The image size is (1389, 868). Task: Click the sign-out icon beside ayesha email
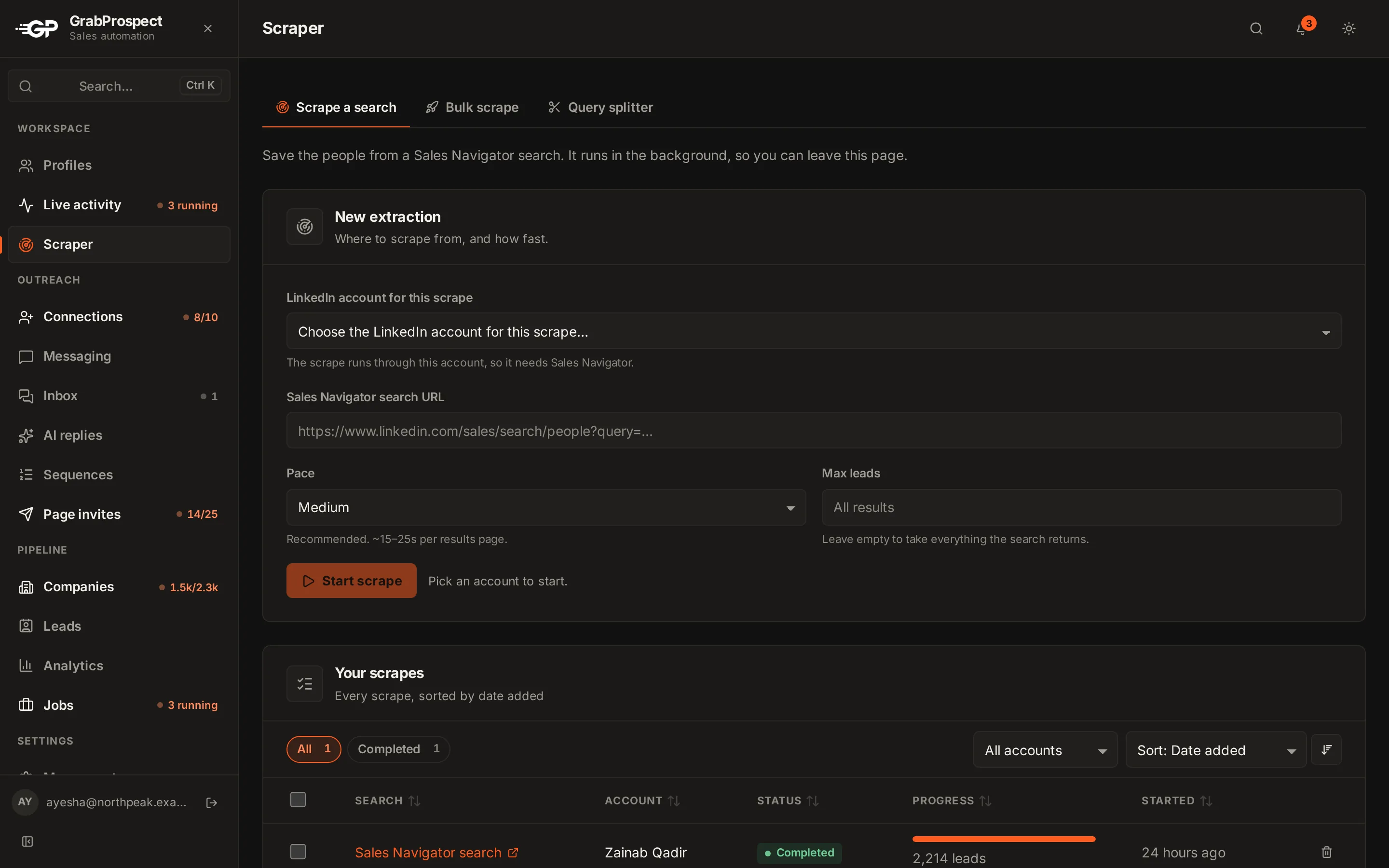211,802
